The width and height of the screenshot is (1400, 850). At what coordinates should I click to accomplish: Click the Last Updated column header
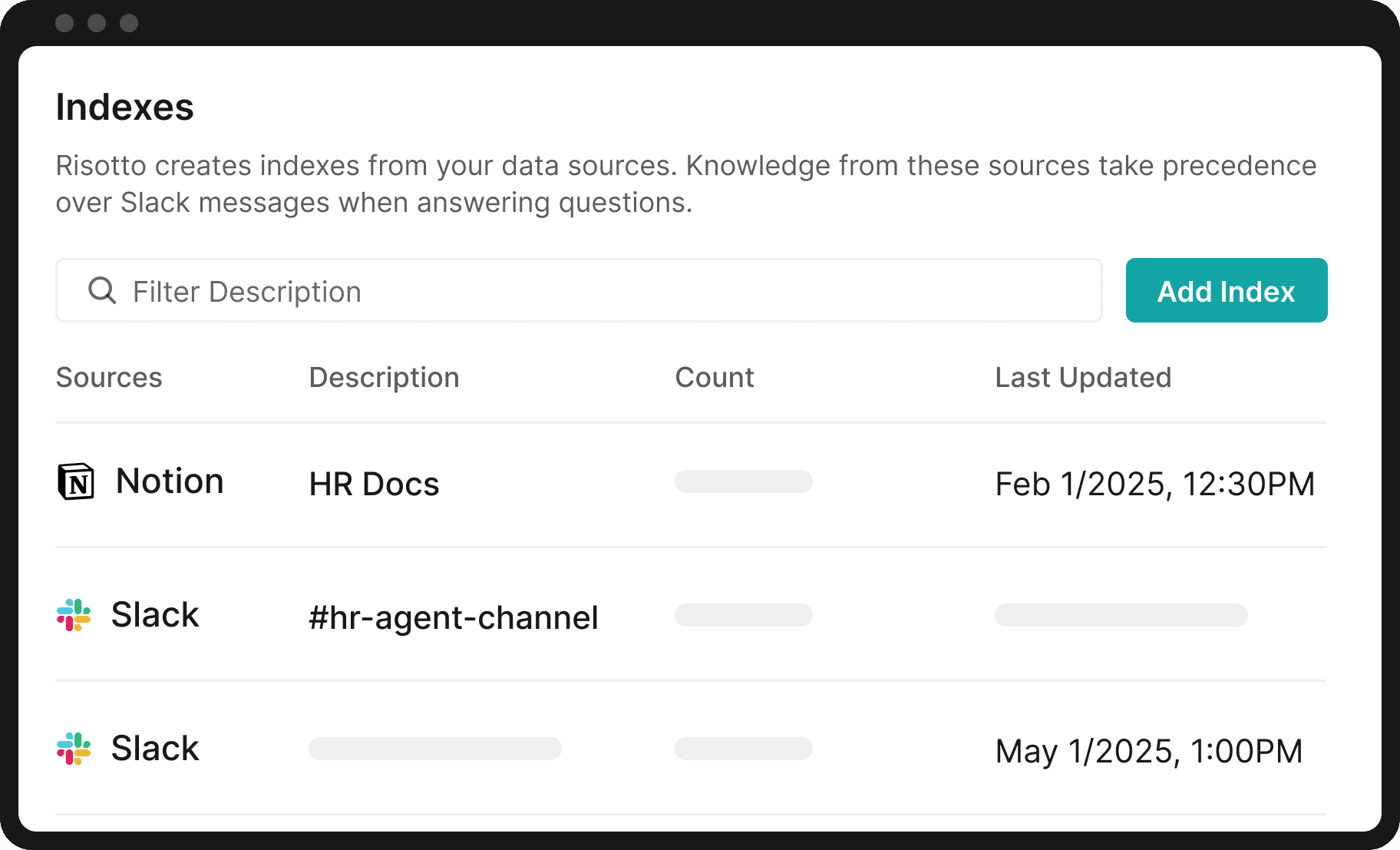pos(1083,378)
